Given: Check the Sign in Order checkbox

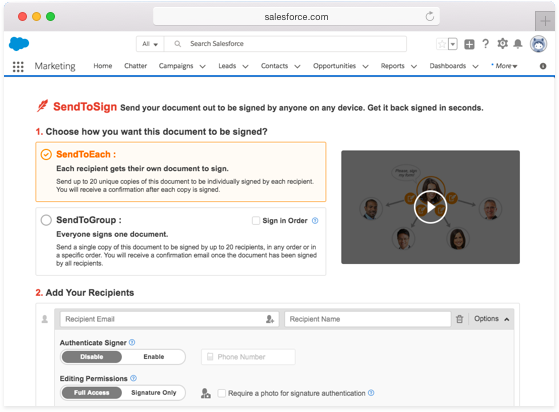Looking at the screenshot, I should click(256, 221).
